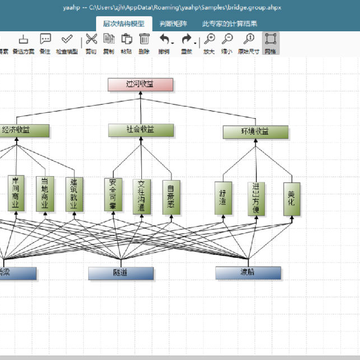Select the 美化 sub-criterion node
Screen dimensions: 360x360
pos(292,199)
